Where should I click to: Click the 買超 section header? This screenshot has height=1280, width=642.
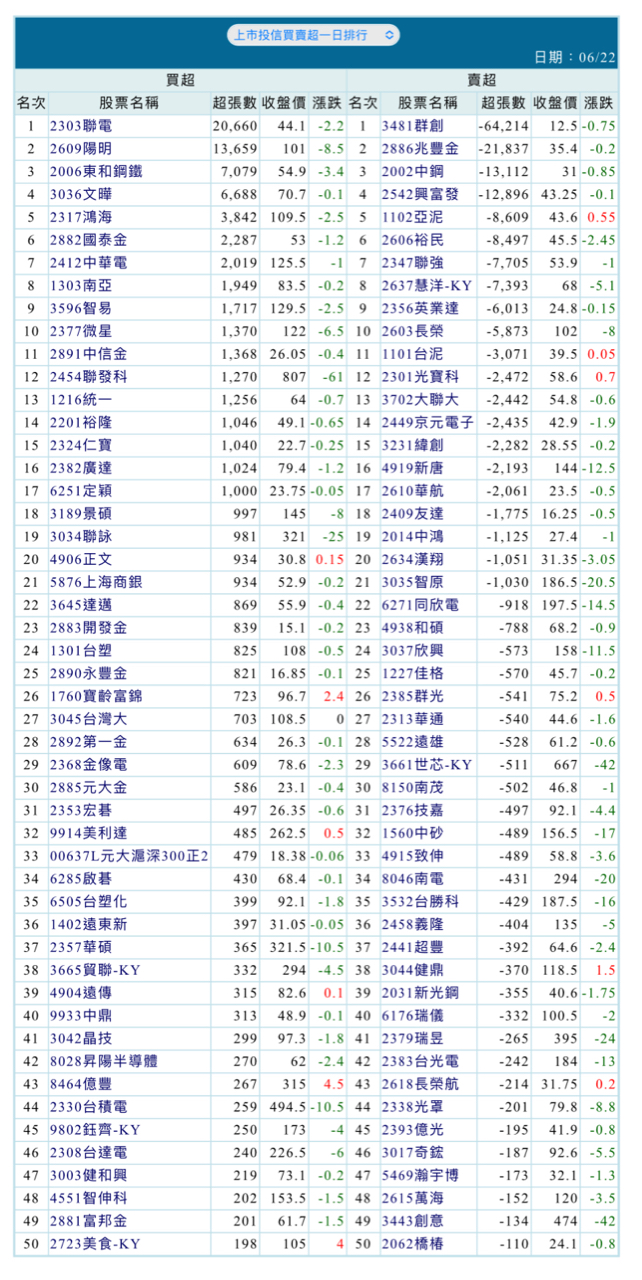click(180, 81)
